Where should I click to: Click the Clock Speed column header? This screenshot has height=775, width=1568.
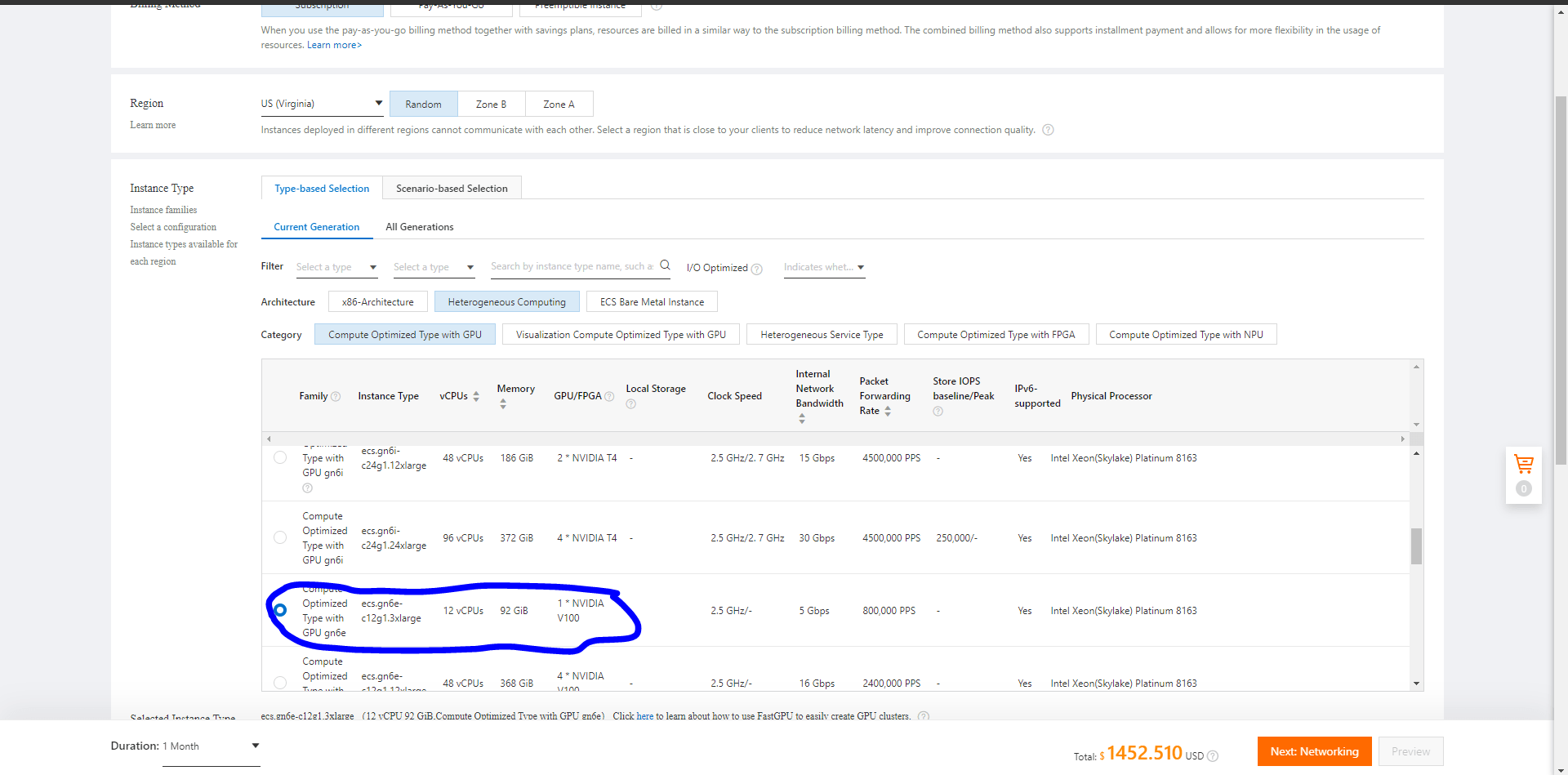click(734, 396)
